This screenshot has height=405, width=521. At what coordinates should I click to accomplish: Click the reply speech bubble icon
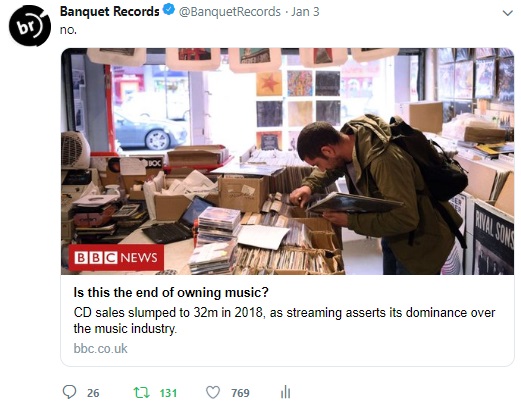(69, 392)
